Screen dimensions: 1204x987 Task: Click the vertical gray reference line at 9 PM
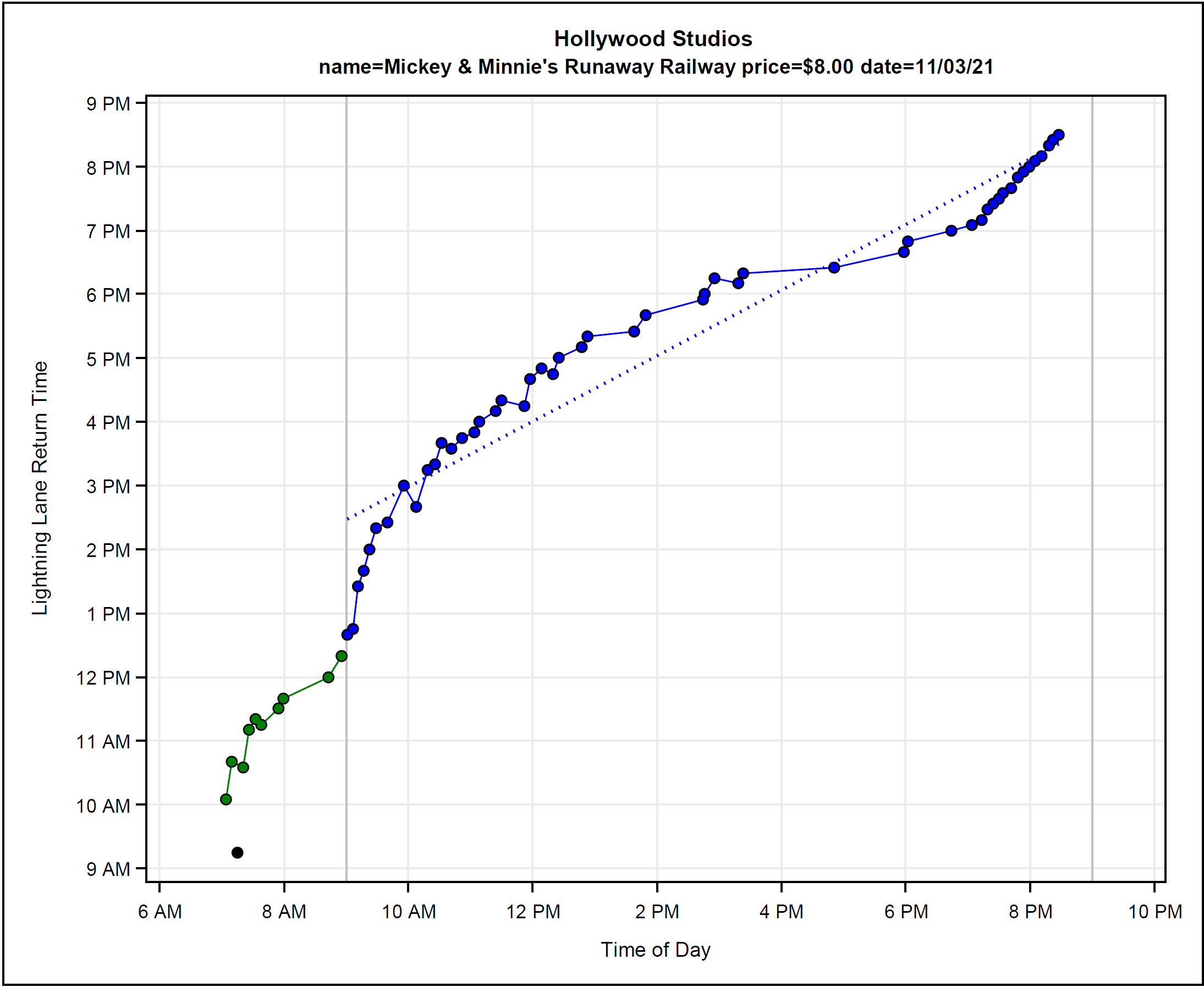1092,489
